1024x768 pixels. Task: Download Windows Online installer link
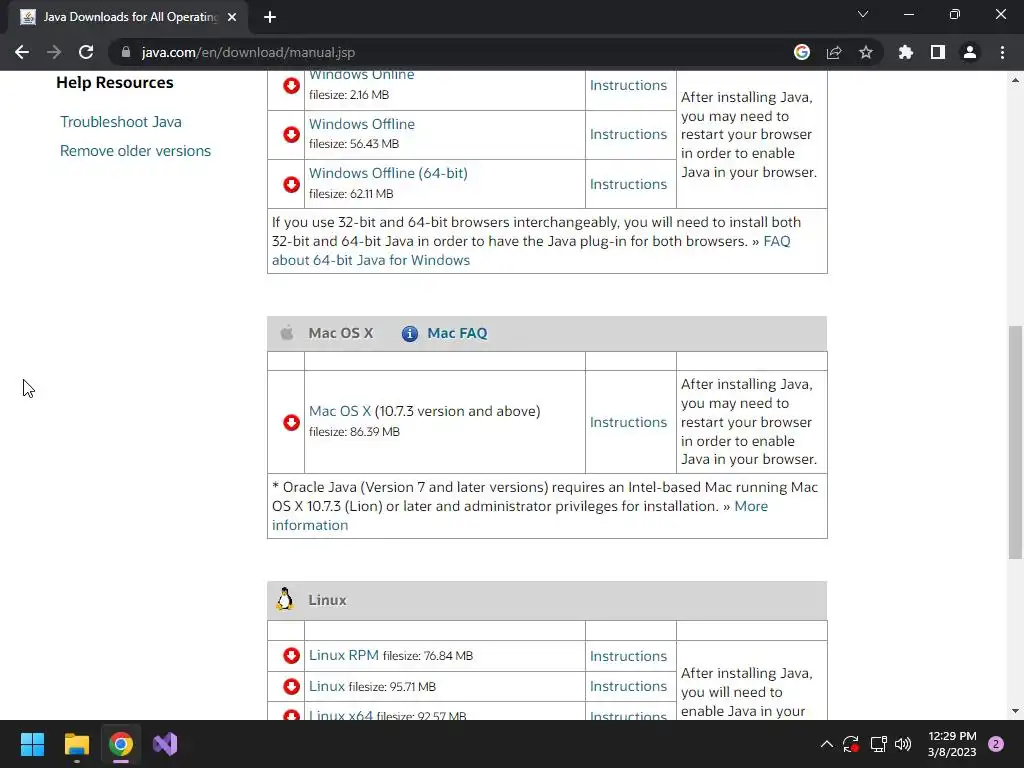pos(361,75)
